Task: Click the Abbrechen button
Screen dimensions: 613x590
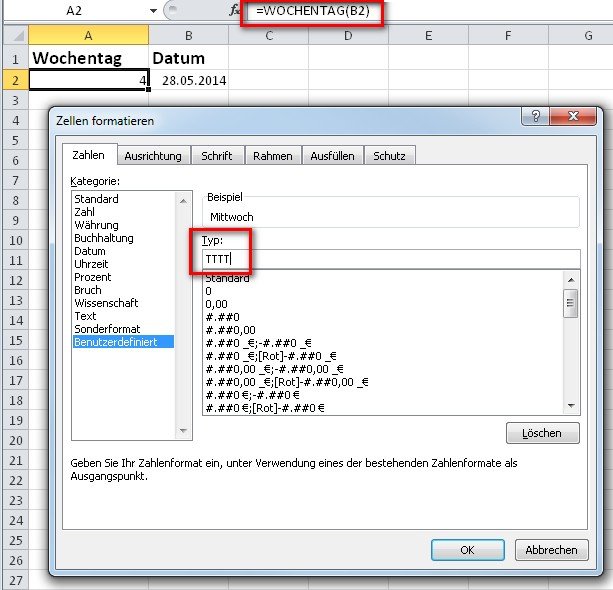Action: click(551, 550)
